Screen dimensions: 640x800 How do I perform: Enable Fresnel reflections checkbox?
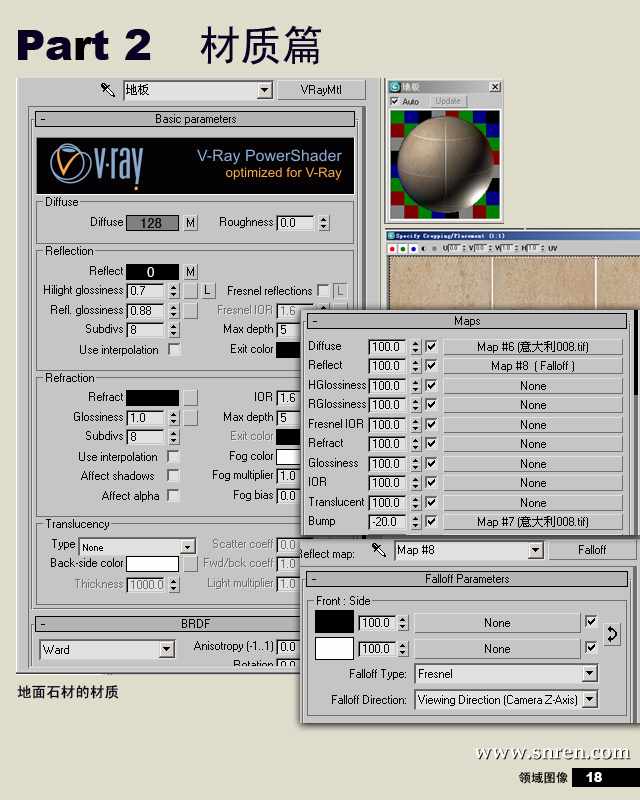[x=323, y=290]
